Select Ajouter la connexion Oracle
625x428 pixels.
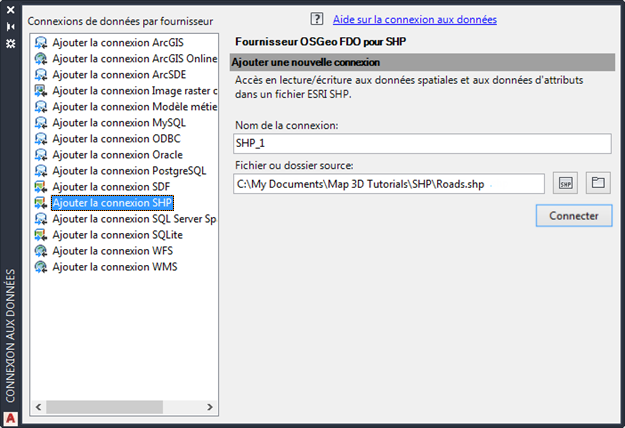tap(118, 155)
